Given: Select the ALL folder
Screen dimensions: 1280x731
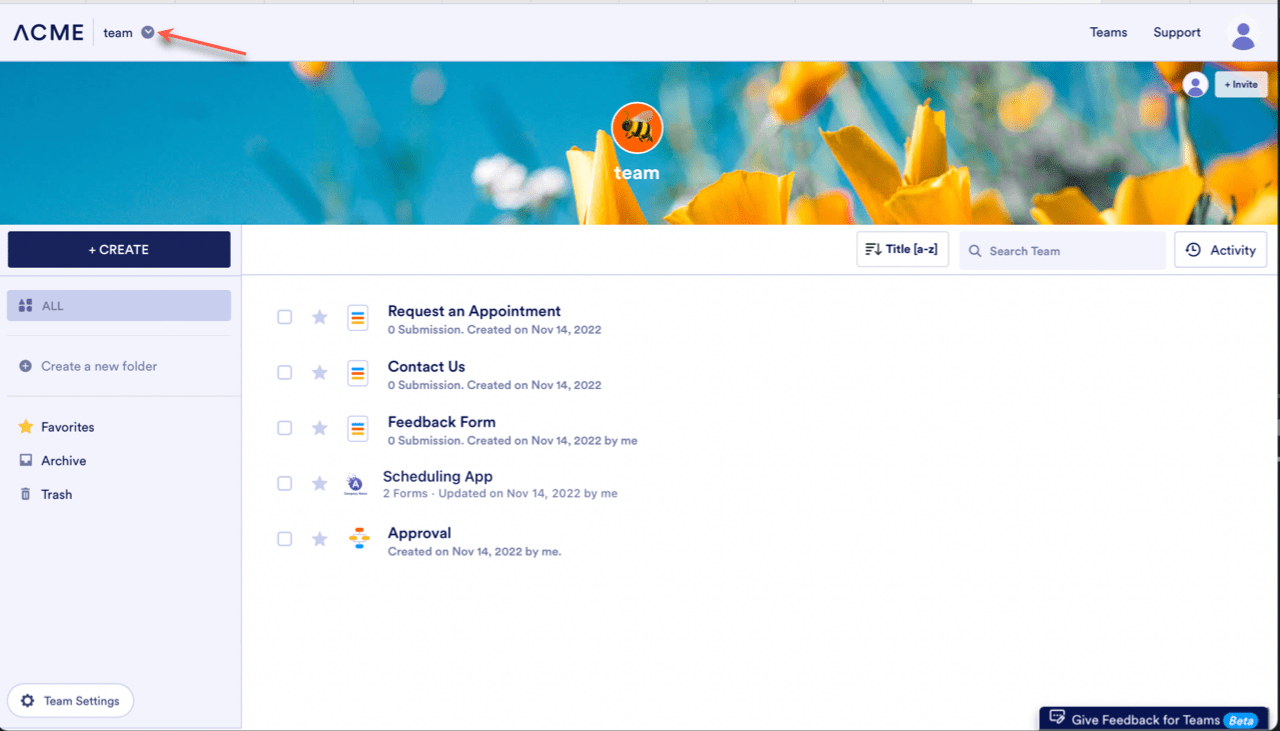Looking at the screenshot, I should tap(119, 306).
